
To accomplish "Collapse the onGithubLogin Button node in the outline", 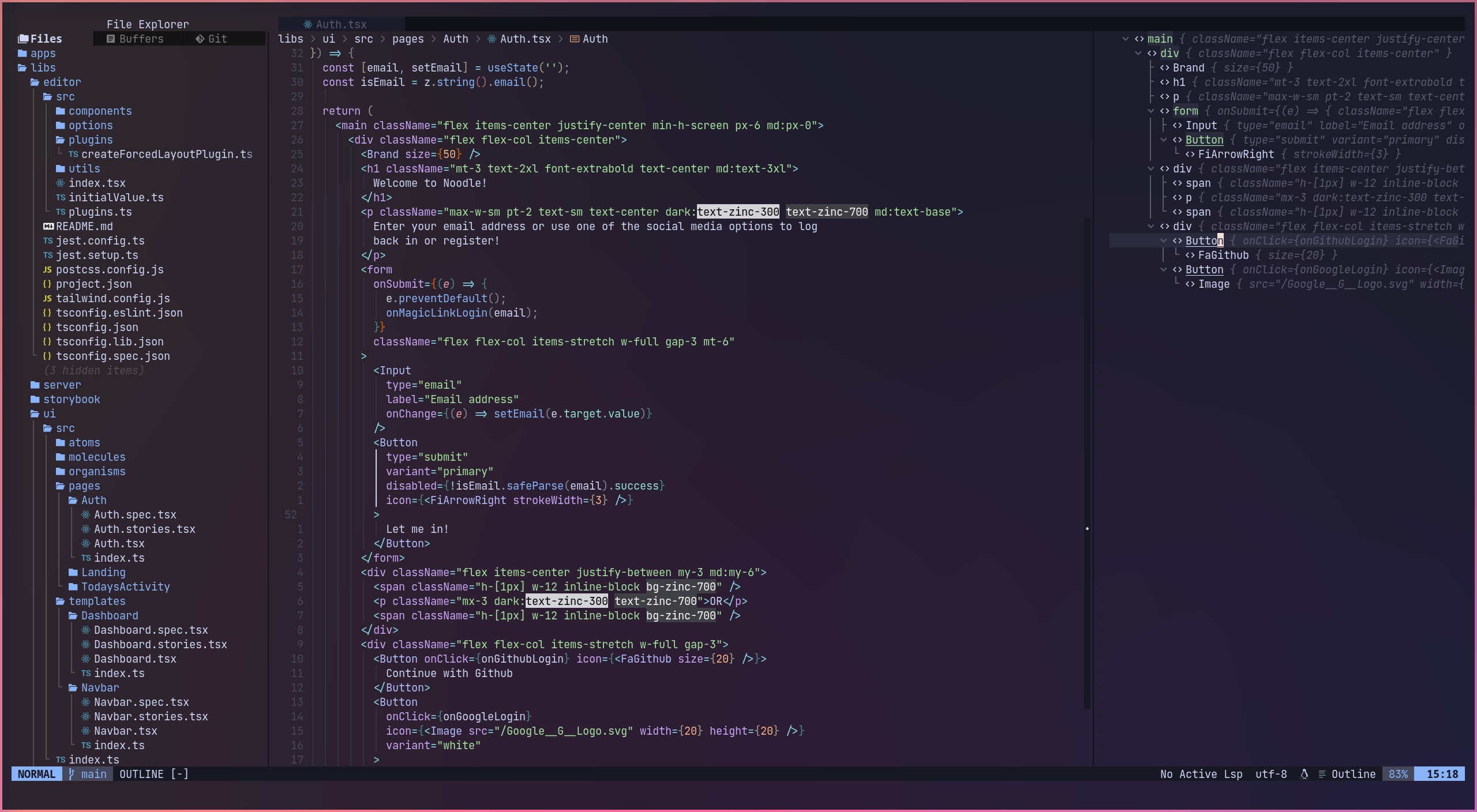I will pyautogui.click(x=1164, y=240).
